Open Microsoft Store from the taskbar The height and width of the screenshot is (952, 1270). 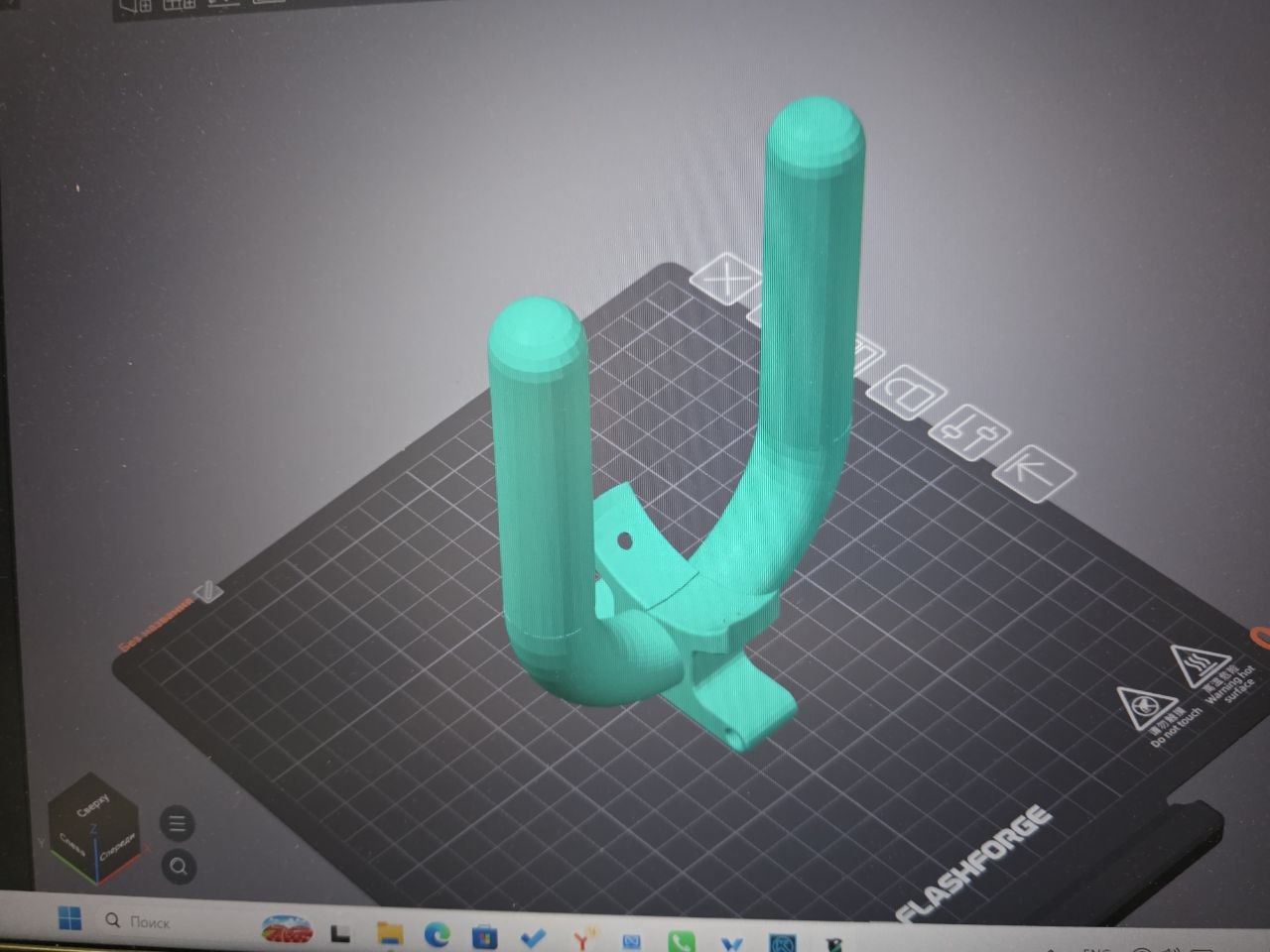pyautogui.click(x=484, y=935)
